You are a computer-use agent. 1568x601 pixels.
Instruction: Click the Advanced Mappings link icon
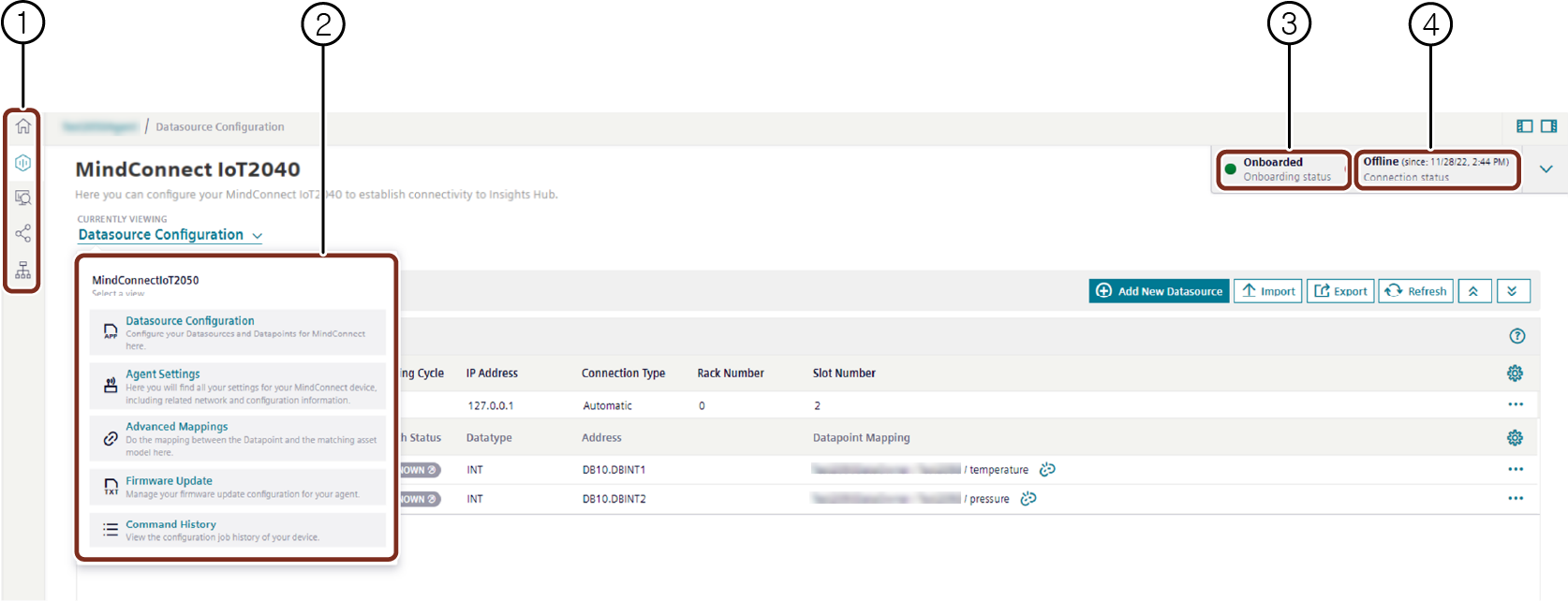click(111, 438)
